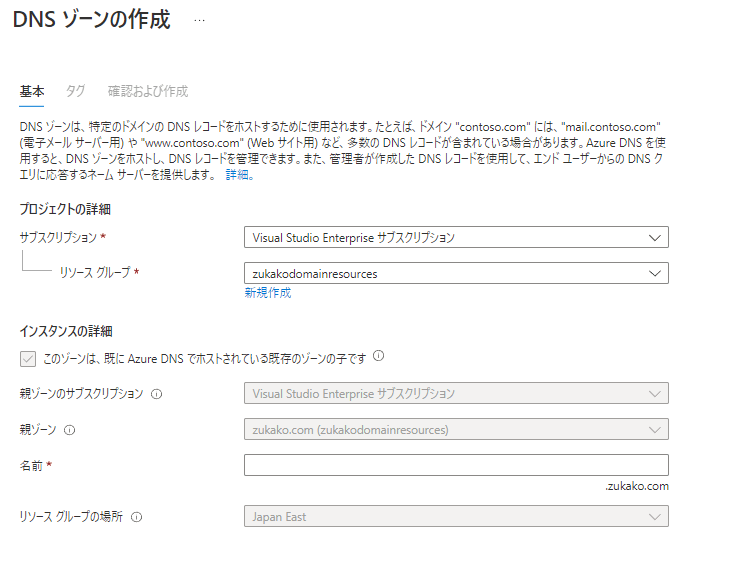Screen dimensions: 756x562
Task: Follow the 詳細 link in the description
Action: coord(239,174)
